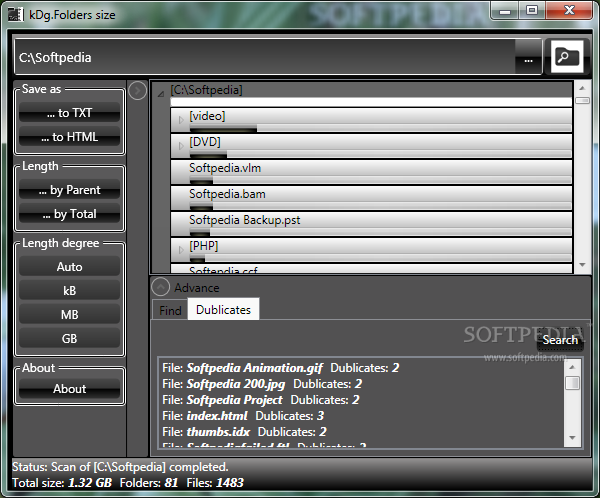Click the scan completed status text
600x498 pixels.
pos(120,467)
